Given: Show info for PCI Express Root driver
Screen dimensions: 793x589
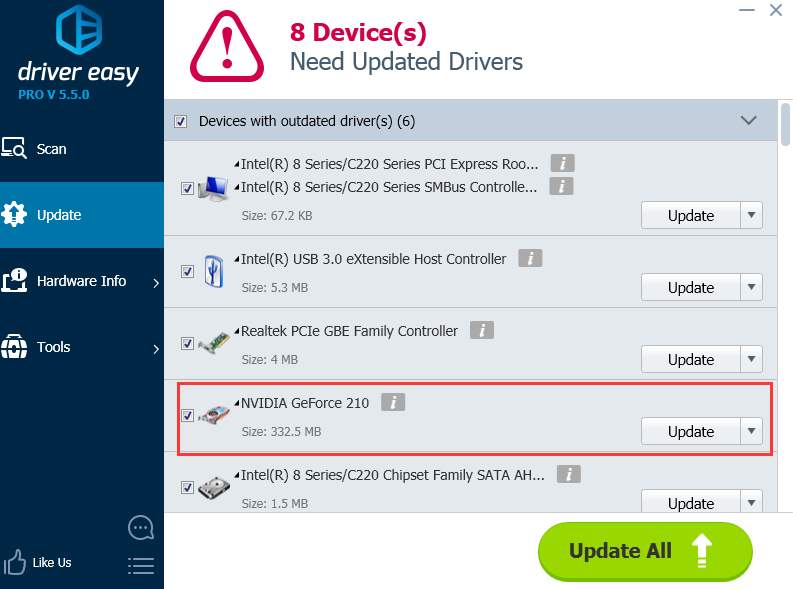Looking at the screenshot, I should 562,163.
